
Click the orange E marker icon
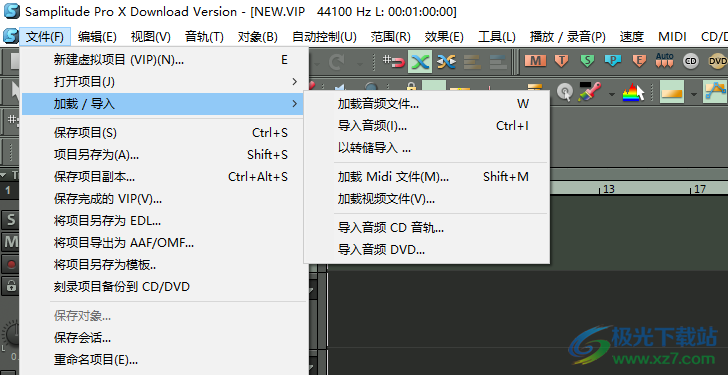[639, 61]
